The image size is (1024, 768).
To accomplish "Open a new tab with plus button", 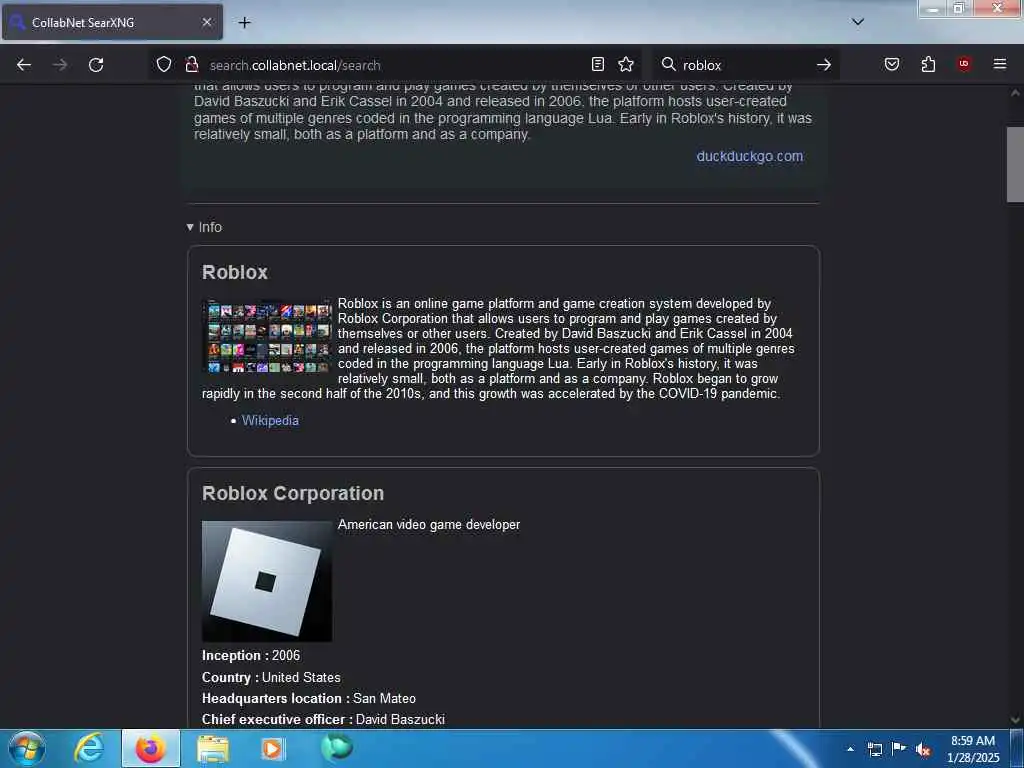I will (244, 22).
